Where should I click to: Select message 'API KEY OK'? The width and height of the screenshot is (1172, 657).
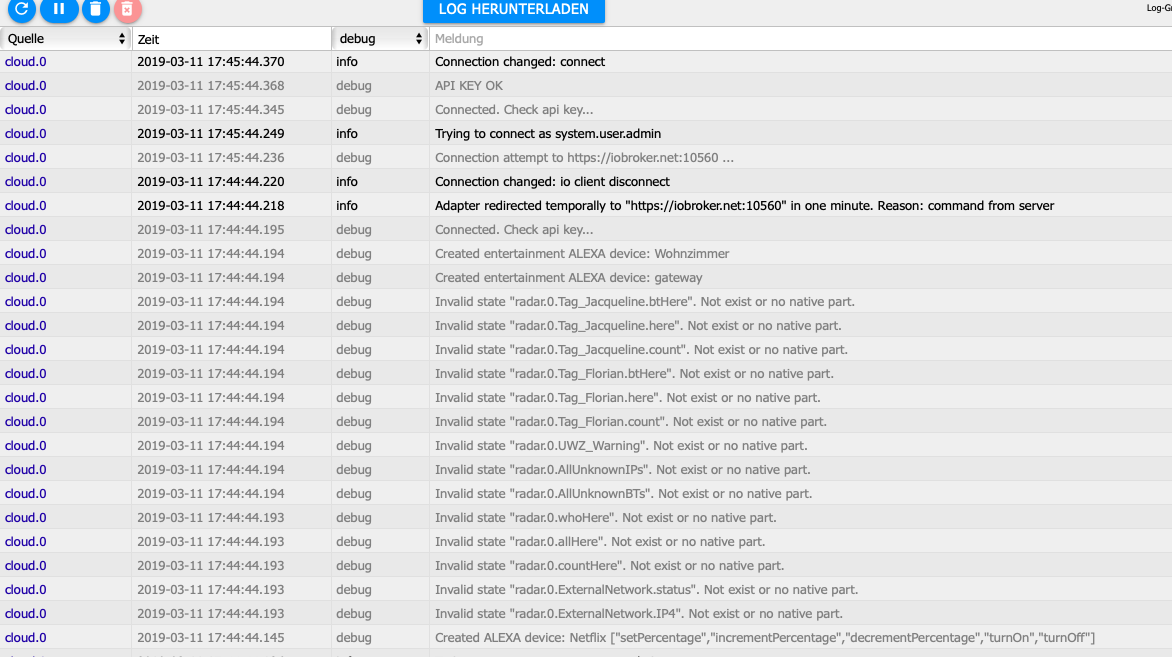click(469, 86)
